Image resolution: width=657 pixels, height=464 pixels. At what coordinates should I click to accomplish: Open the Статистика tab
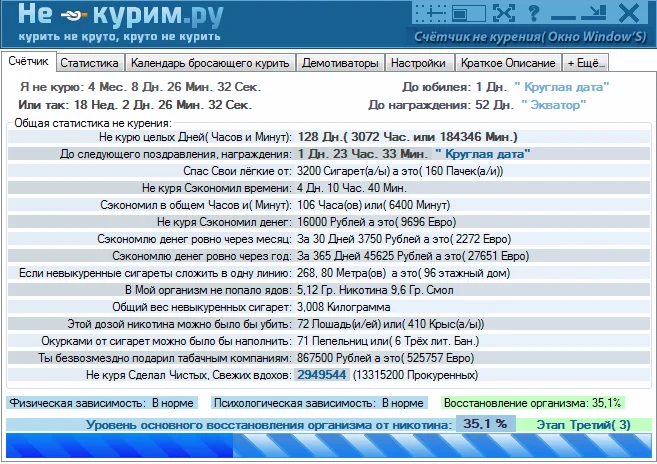(89, 62)
